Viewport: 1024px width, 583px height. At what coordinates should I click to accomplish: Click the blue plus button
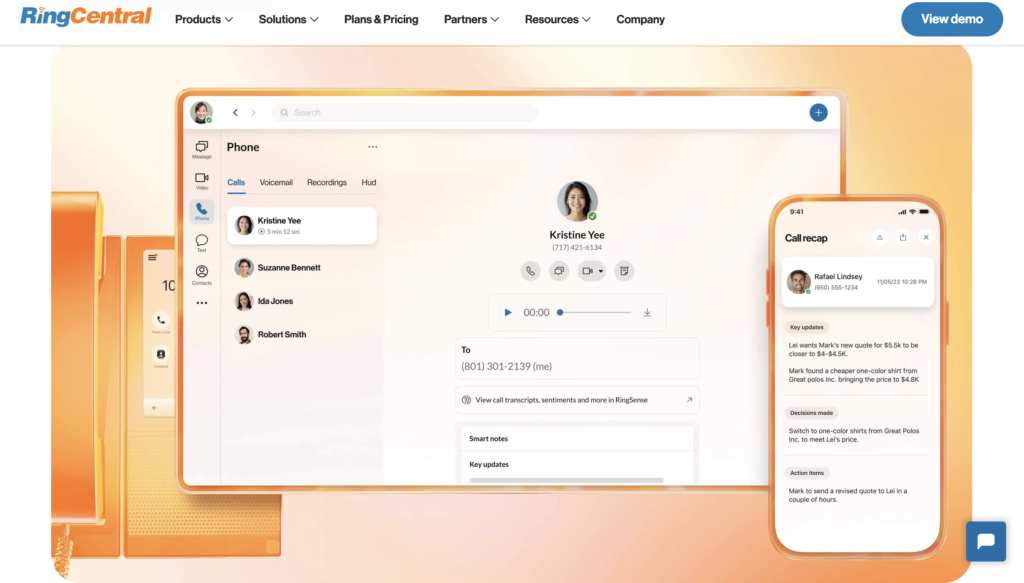coord(818,112)
